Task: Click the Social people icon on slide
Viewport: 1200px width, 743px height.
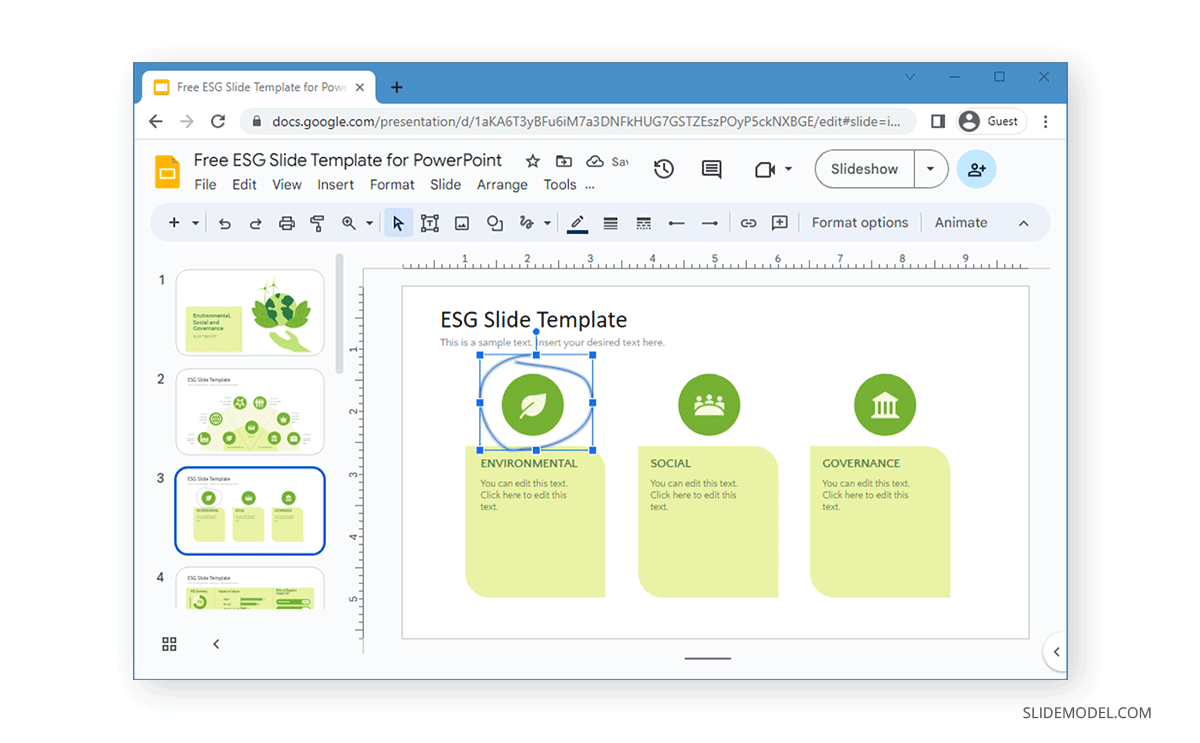Action: pos(709,405)
